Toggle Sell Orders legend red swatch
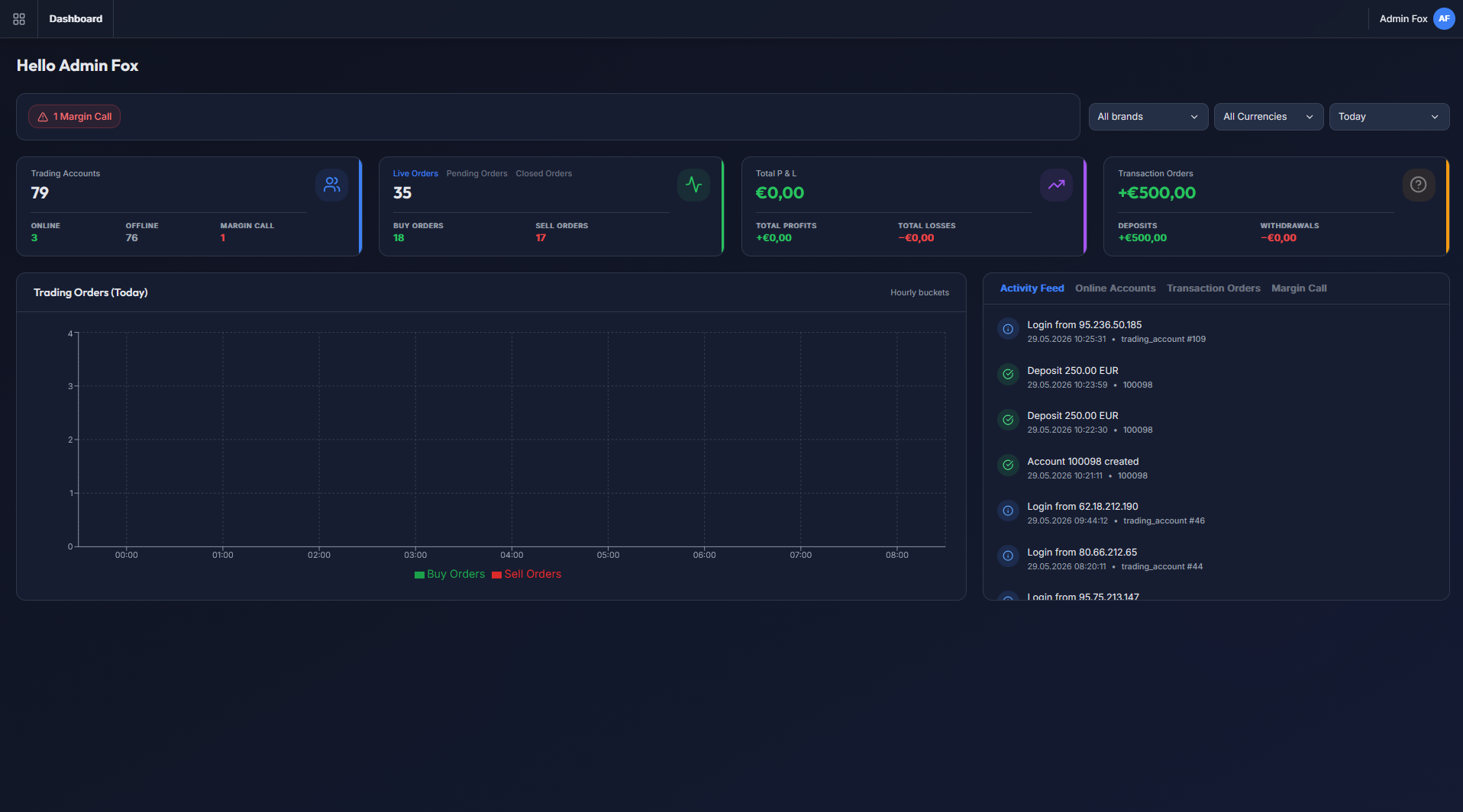The image size is (1463, 812). pyautogui.click(x=496, y=575)
